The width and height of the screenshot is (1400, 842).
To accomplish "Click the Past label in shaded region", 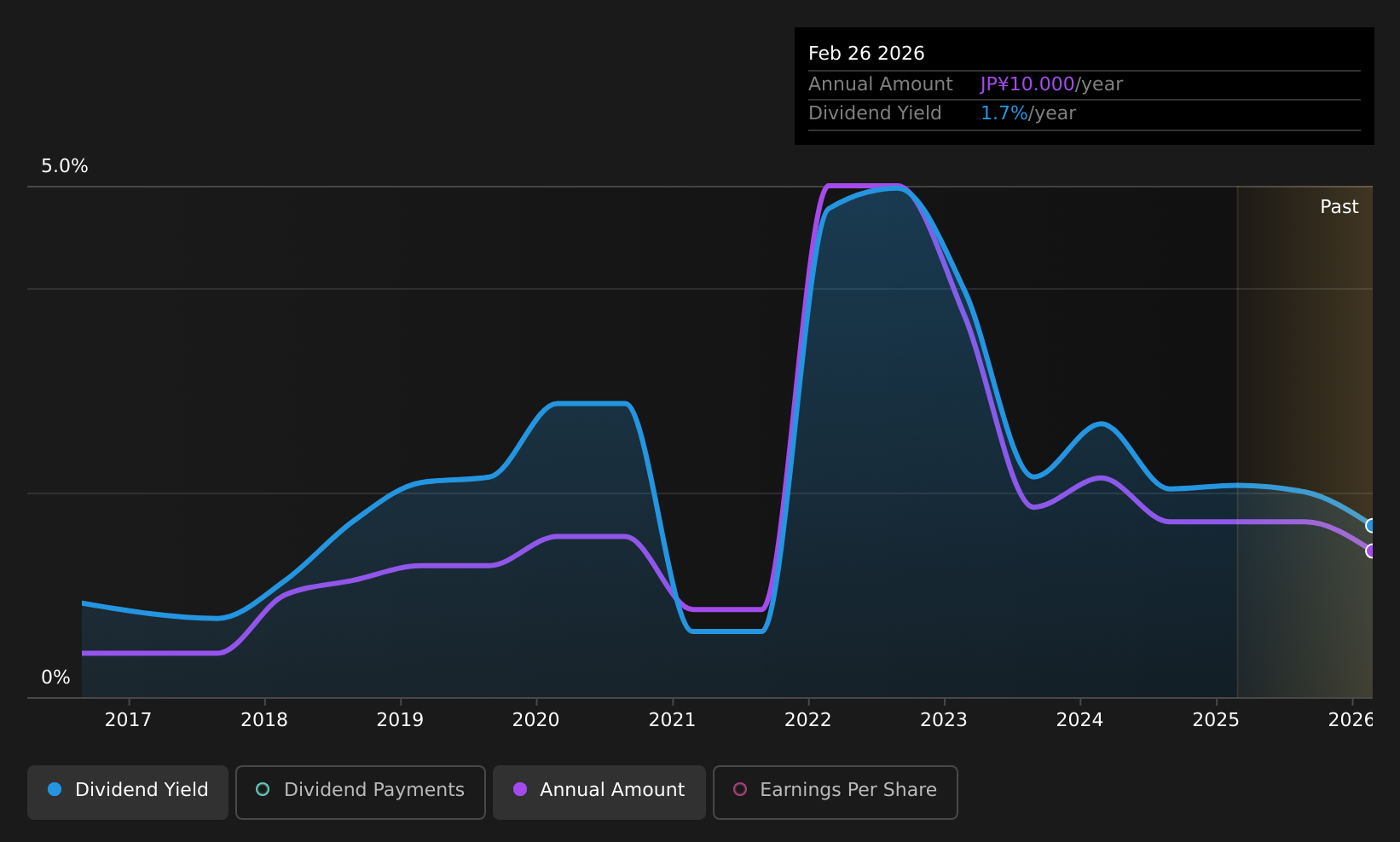I will pyautogui.click(x=1339, y=207).
